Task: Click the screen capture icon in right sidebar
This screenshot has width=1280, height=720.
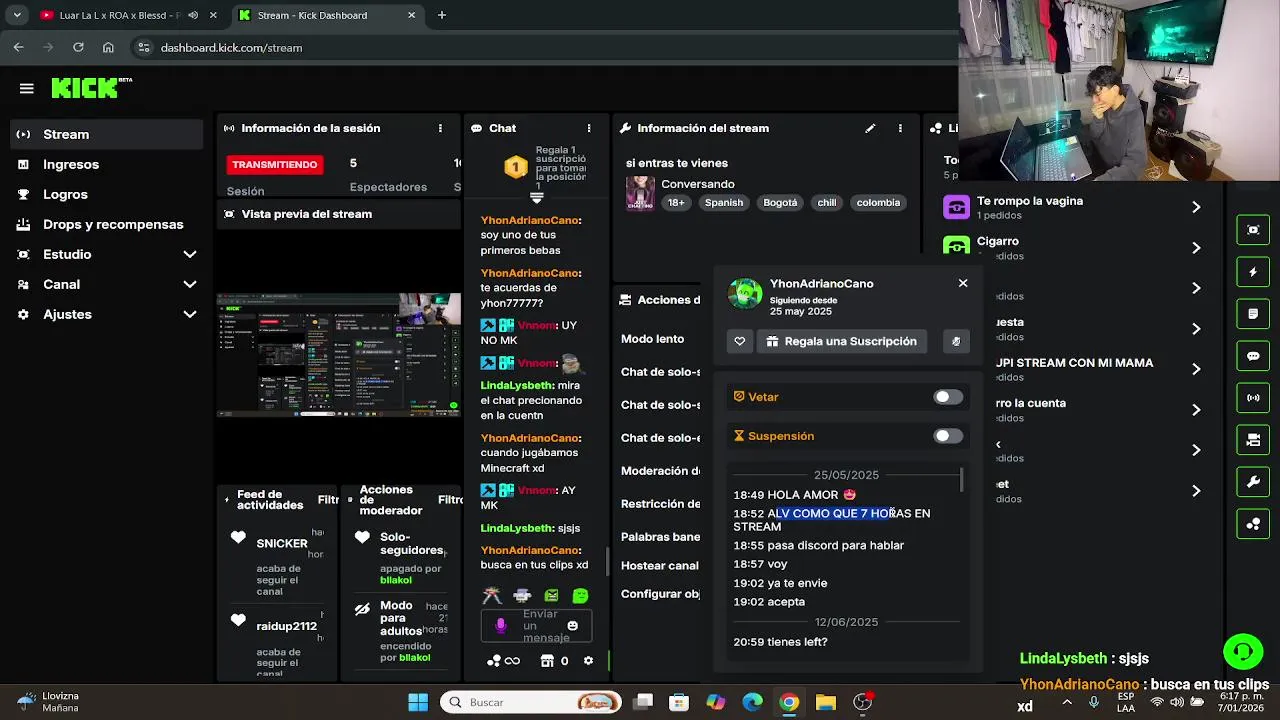Action: (x=1253, y=230)
